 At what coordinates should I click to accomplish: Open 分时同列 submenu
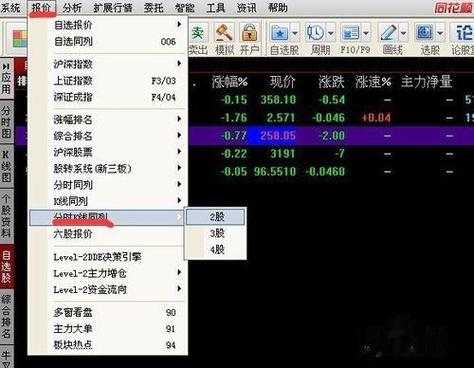click(107, 185)
